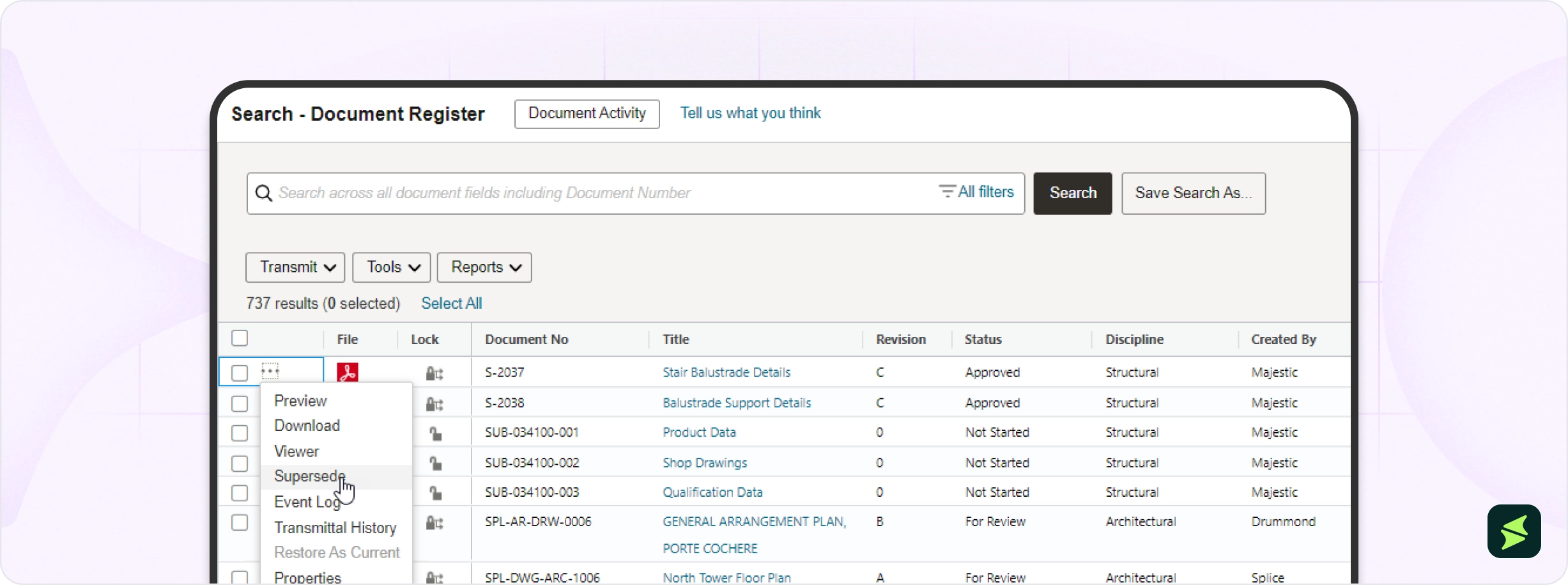
Task: Click the Title column header
Action: point(676,339)
